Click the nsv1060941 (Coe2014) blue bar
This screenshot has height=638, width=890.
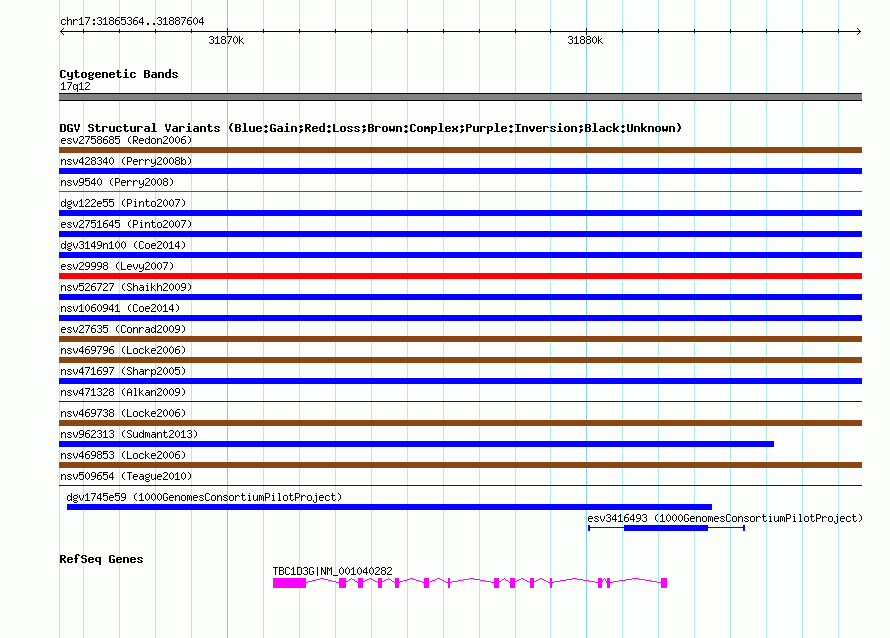[x=460, y=318]
